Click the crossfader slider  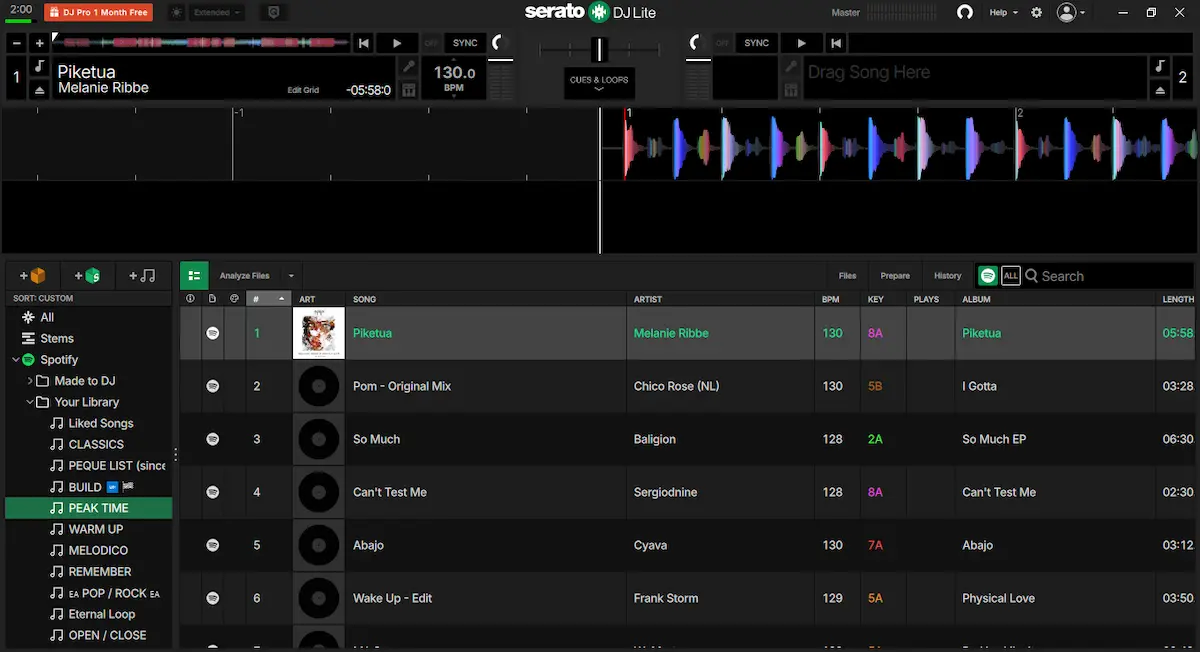tap(599, 49)
